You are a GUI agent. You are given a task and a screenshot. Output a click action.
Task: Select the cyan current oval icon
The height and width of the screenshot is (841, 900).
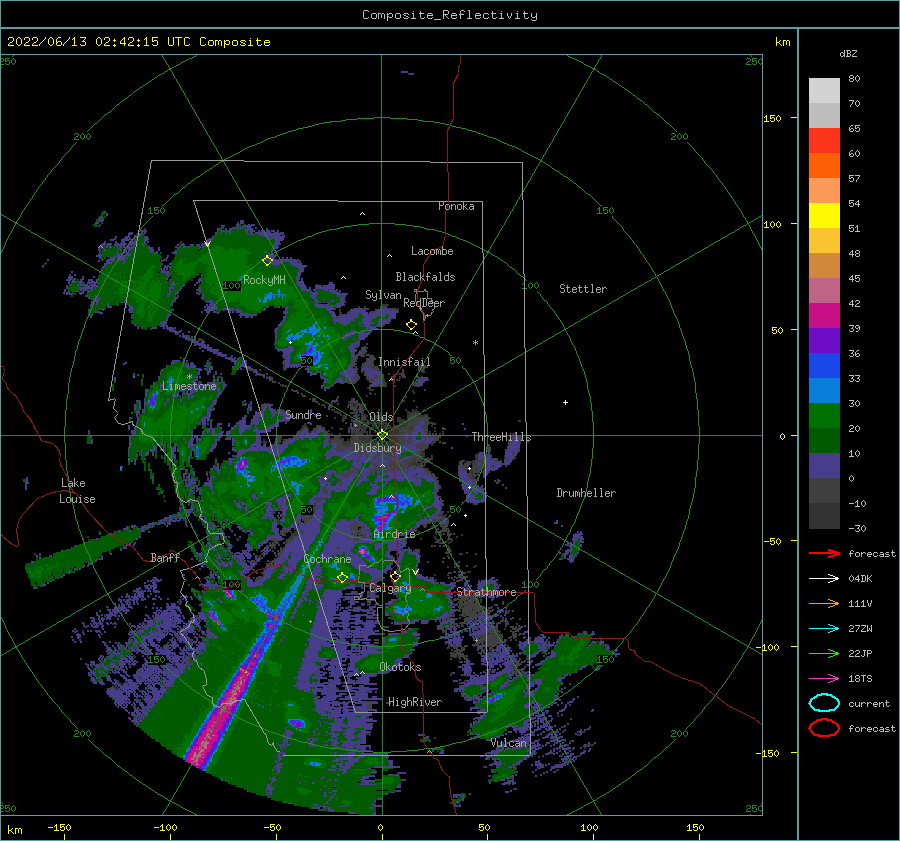pos(824,703)
